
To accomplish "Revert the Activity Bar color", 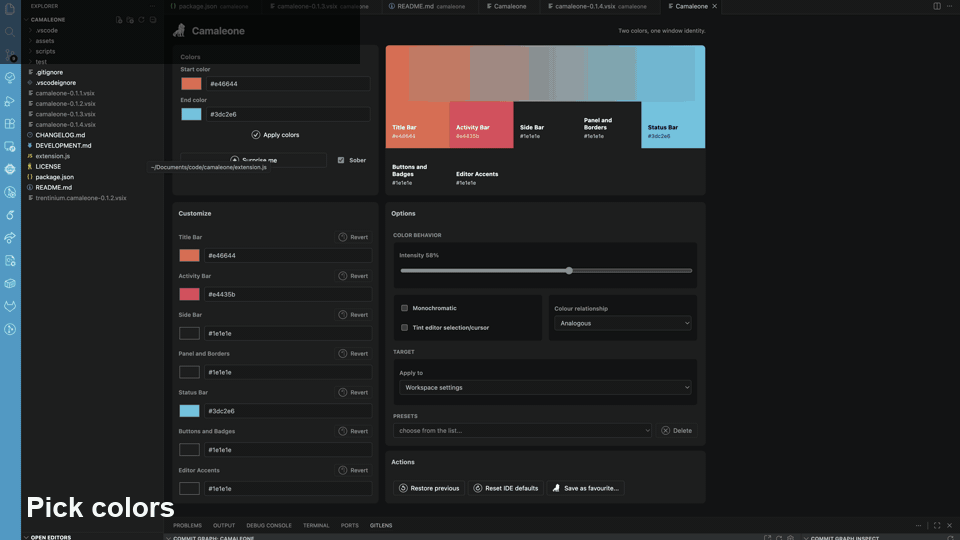I will 353,276.
